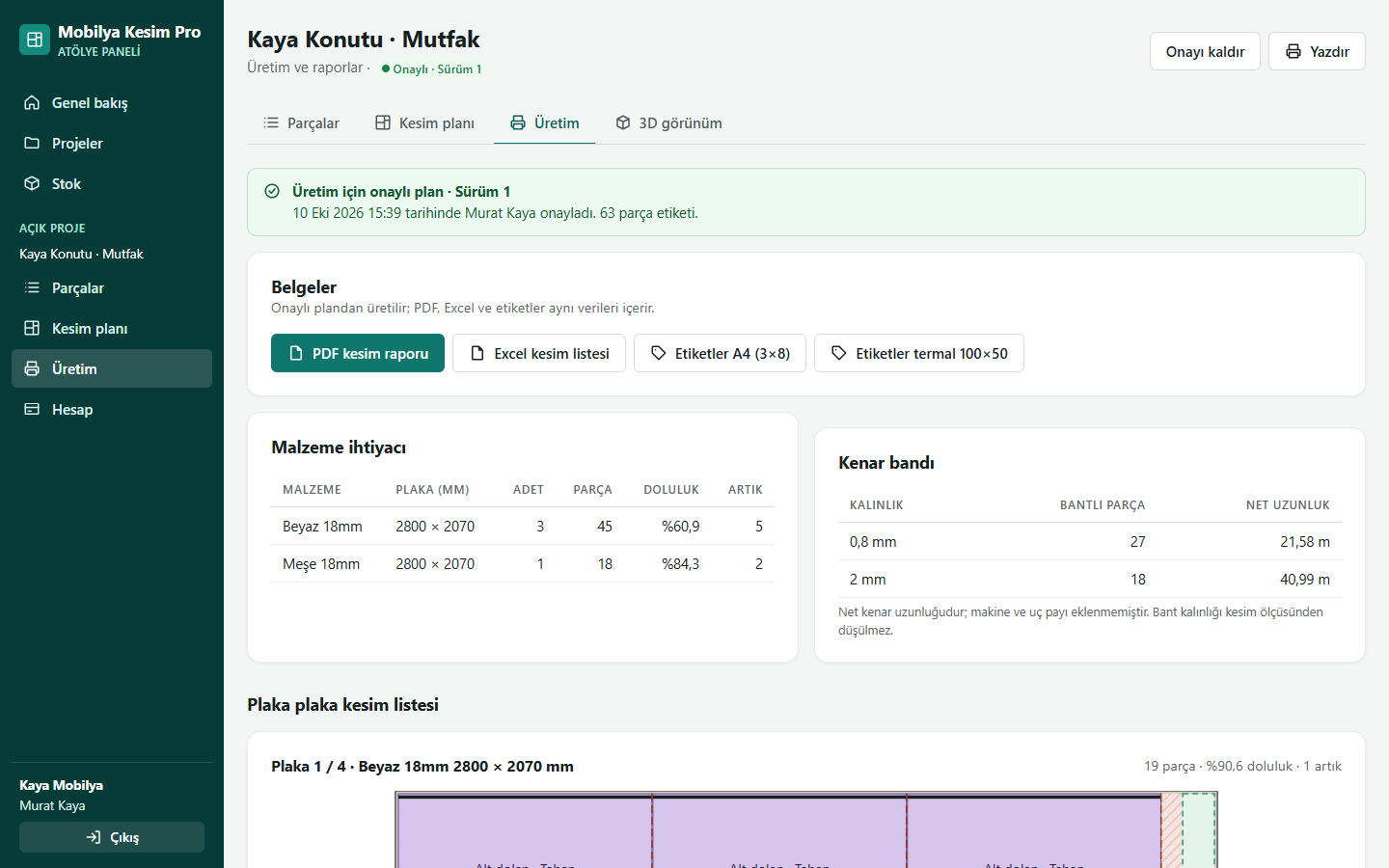The width and height of the screenshot is (1389, 868).
Task: Click the Onayı kaldır button
Action: point(1205,51)
